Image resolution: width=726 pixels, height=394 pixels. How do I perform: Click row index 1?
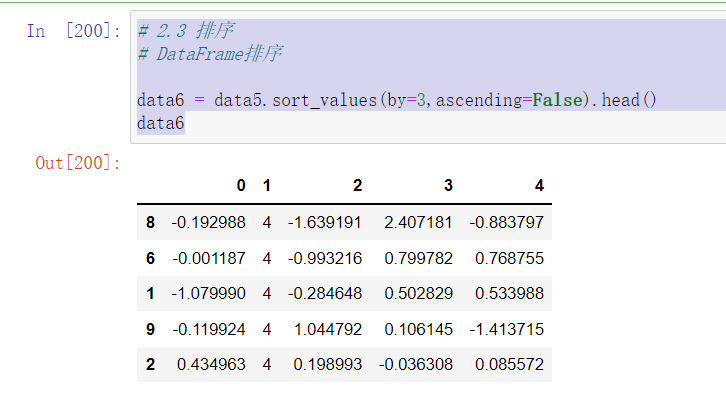tap(150, 293)
